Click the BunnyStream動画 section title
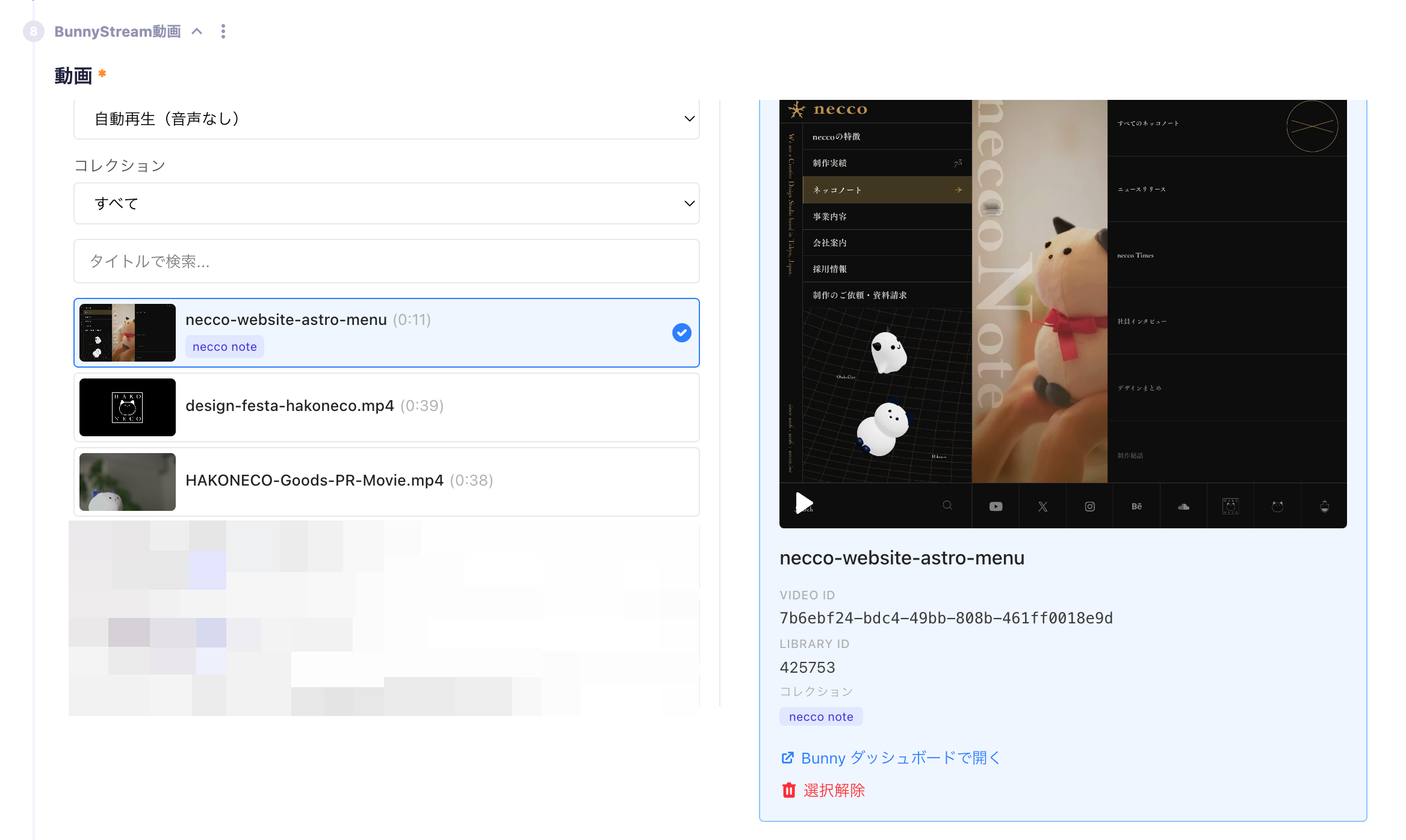 click(117, 31)
